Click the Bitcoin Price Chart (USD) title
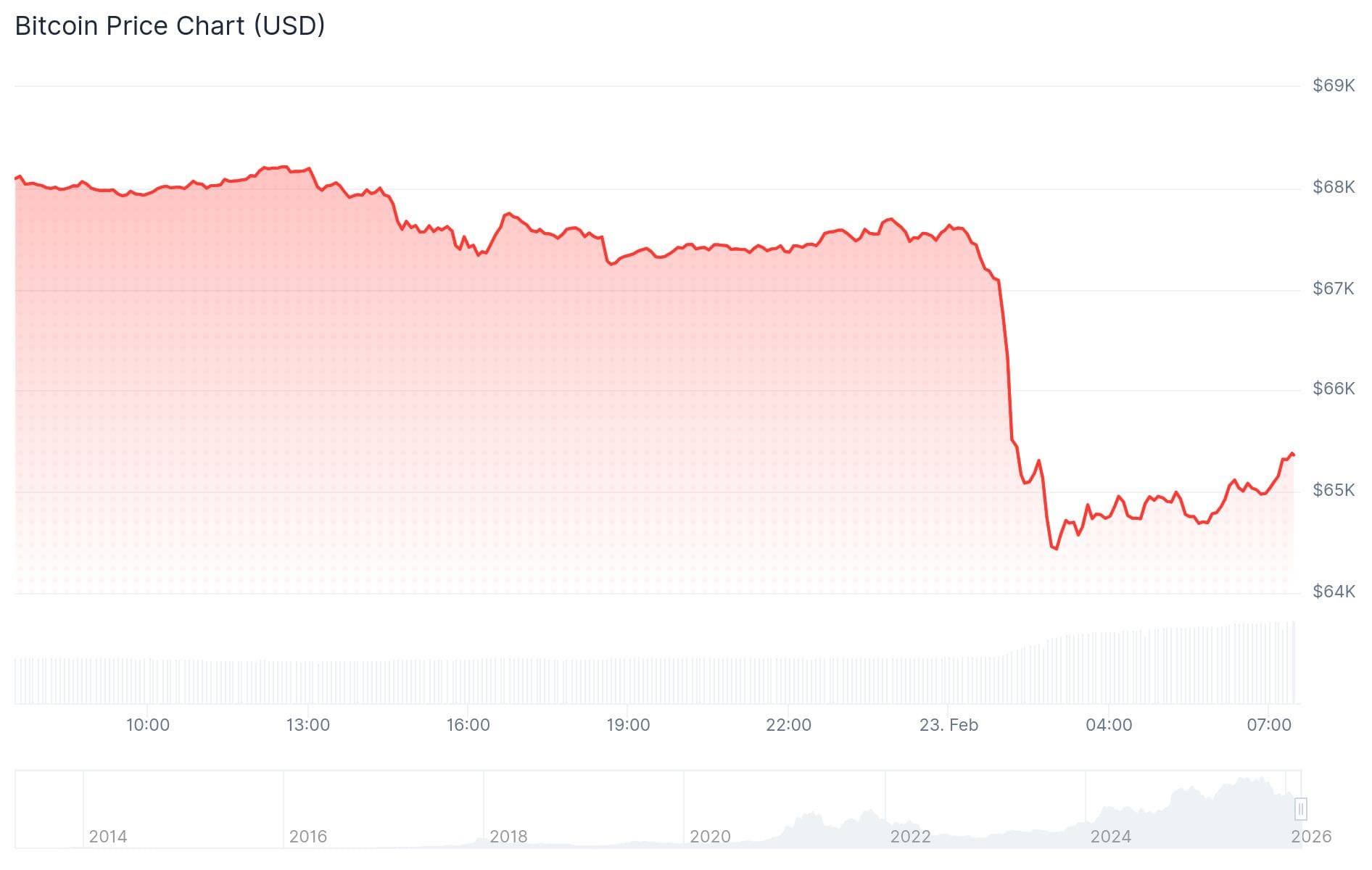1372x870 pixels. [x=170, y=26]
